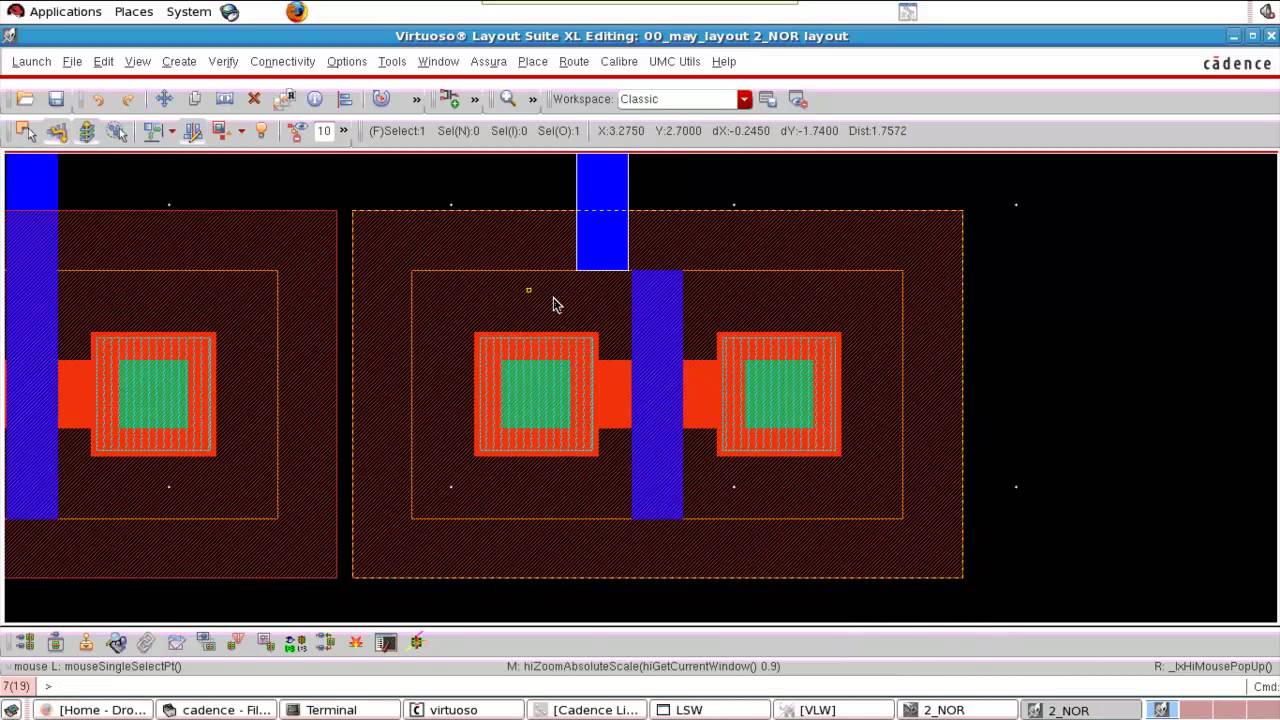This screenshot has width=1280, height=720.
Task: Open Edit Properties info icon
Action: 315,99
